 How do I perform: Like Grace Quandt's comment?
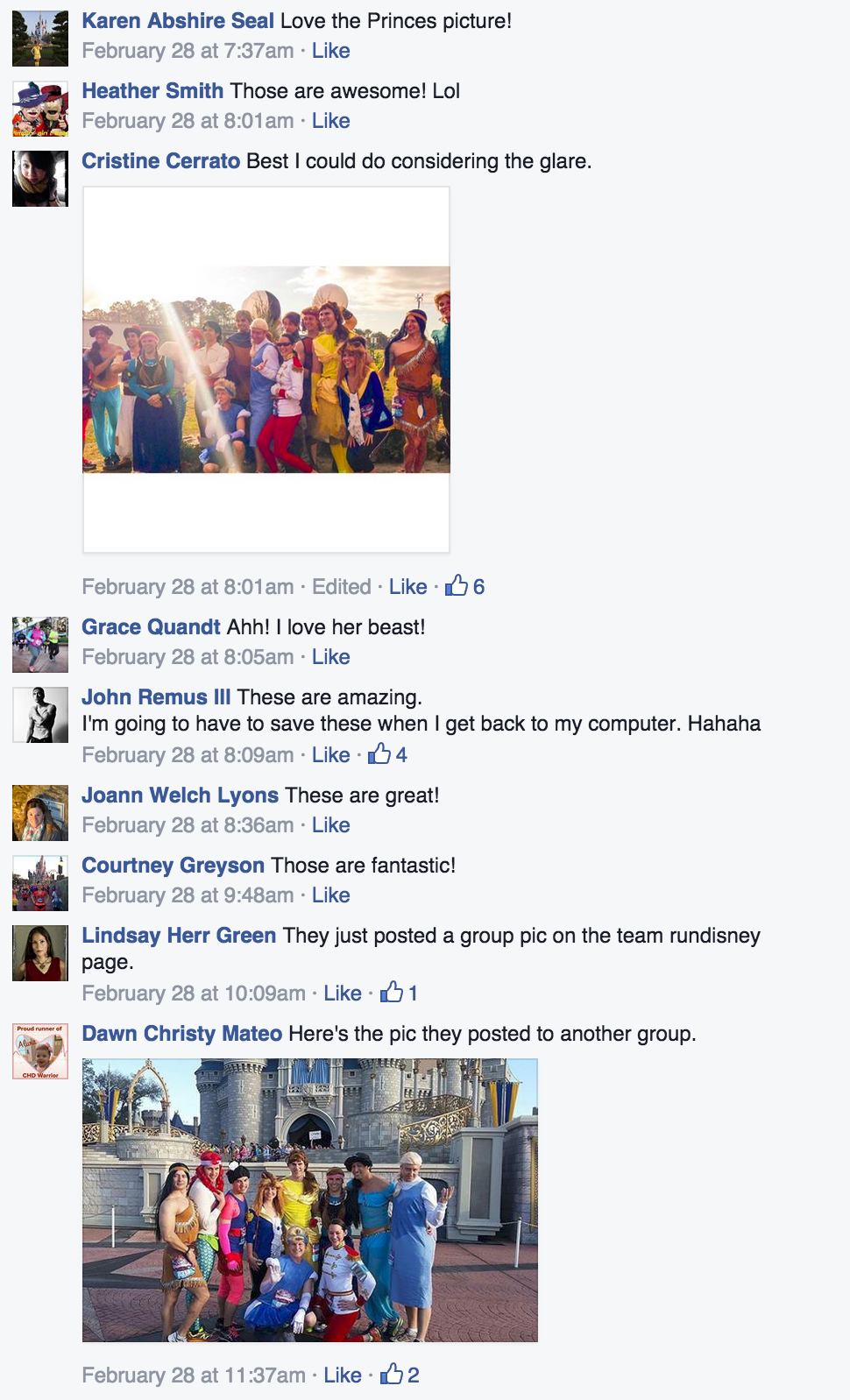click(x=331, y=657)
